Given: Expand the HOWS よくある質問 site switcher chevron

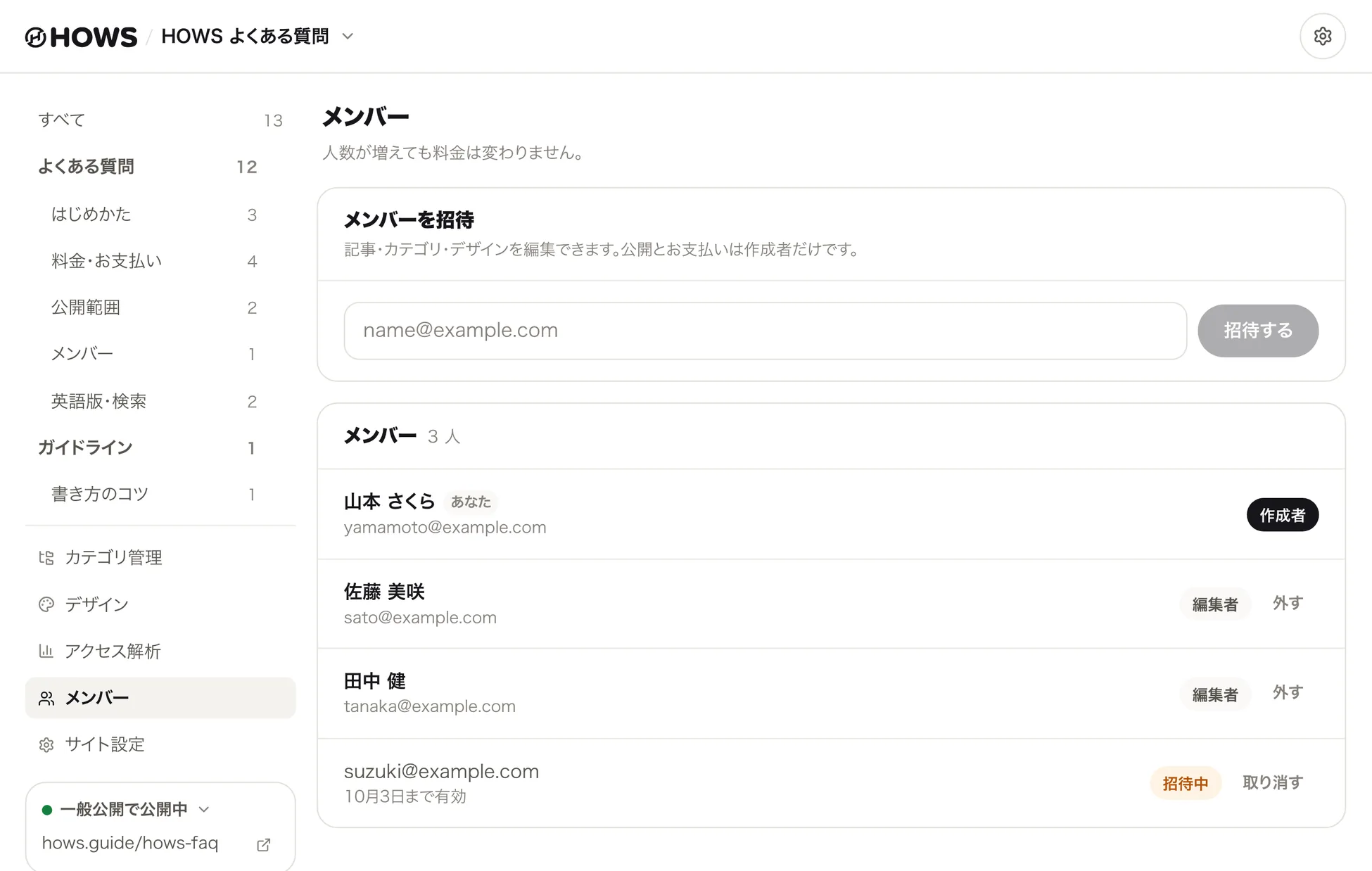Looking at the screenshot, I should (348, 37).
